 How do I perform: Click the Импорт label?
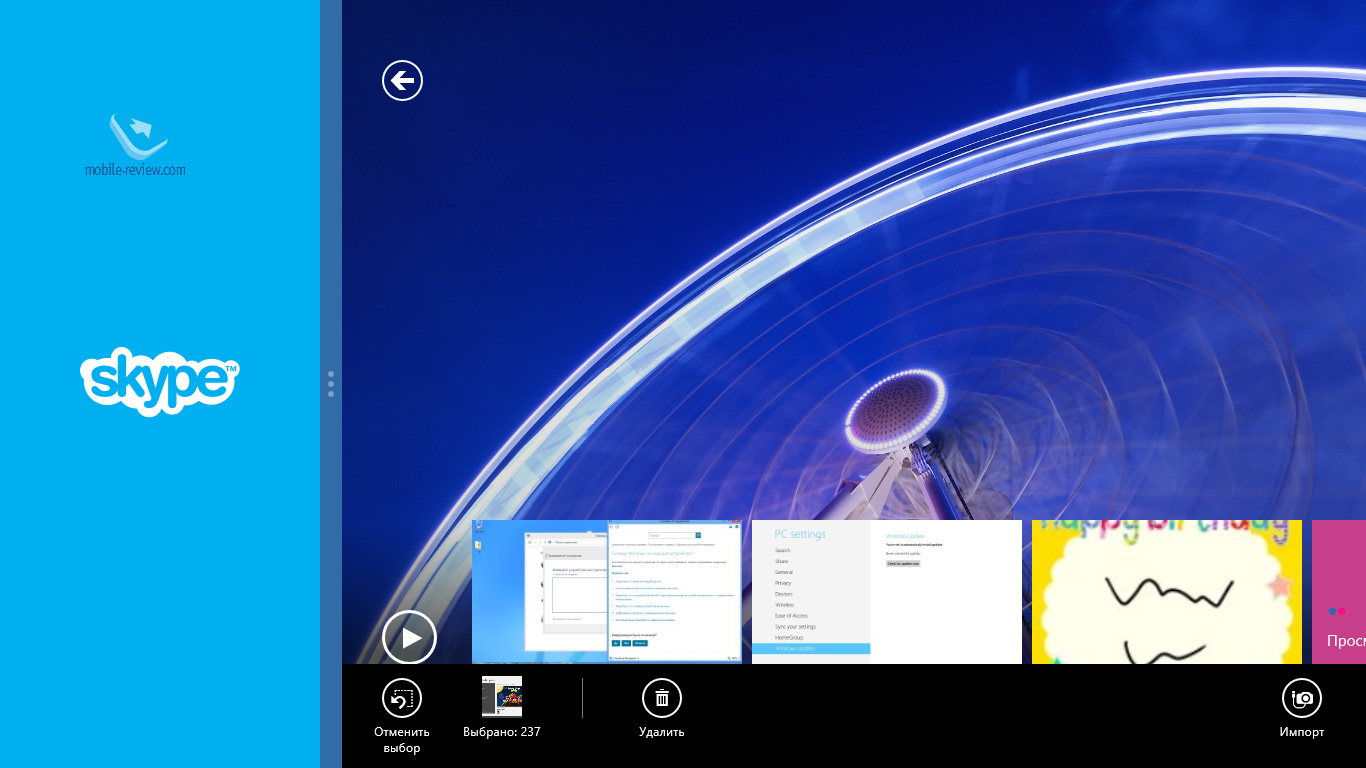point(1302,732)
